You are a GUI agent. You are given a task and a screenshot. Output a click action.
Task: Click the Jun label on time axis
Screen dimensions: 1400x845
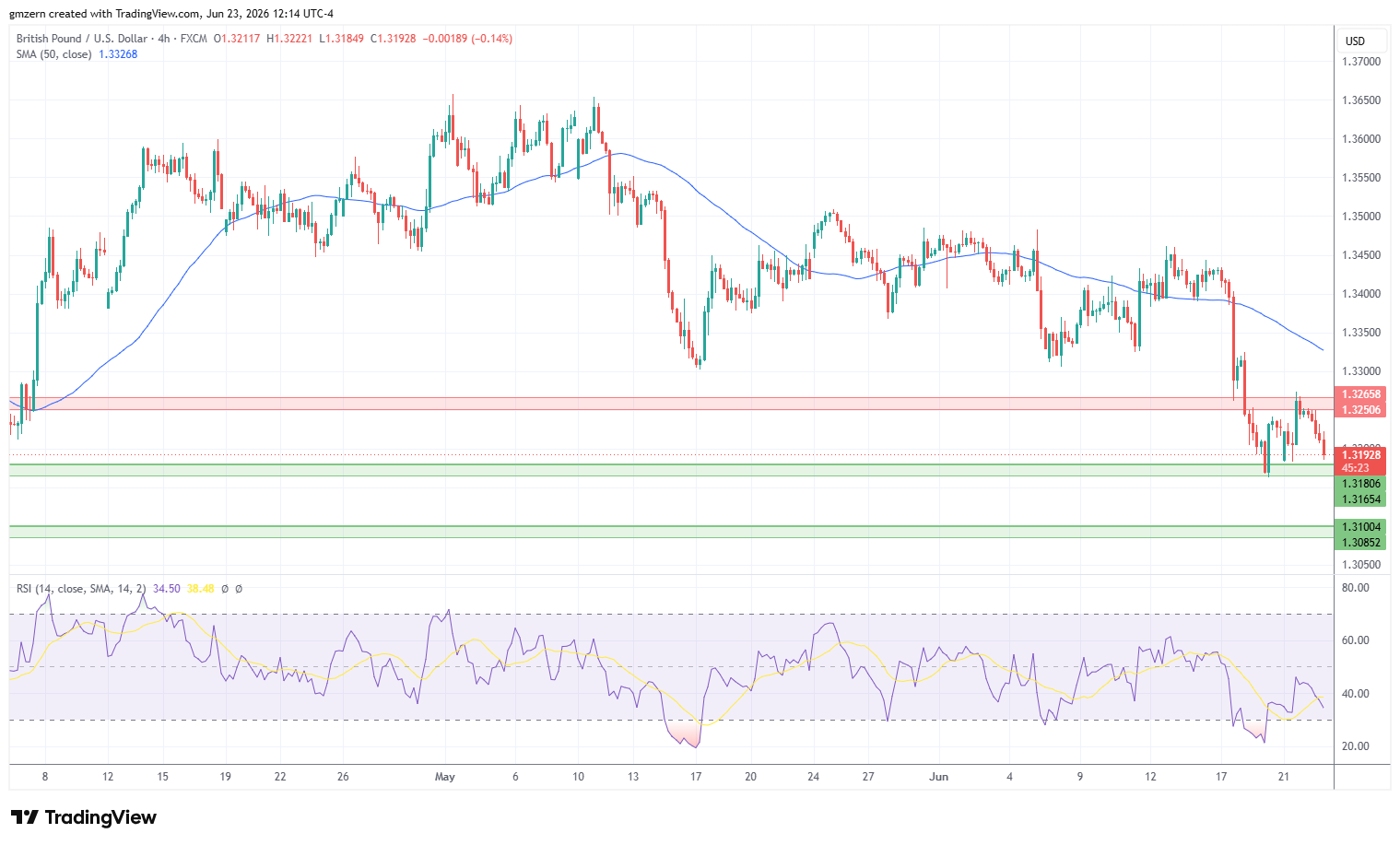[x=939, y=777]
